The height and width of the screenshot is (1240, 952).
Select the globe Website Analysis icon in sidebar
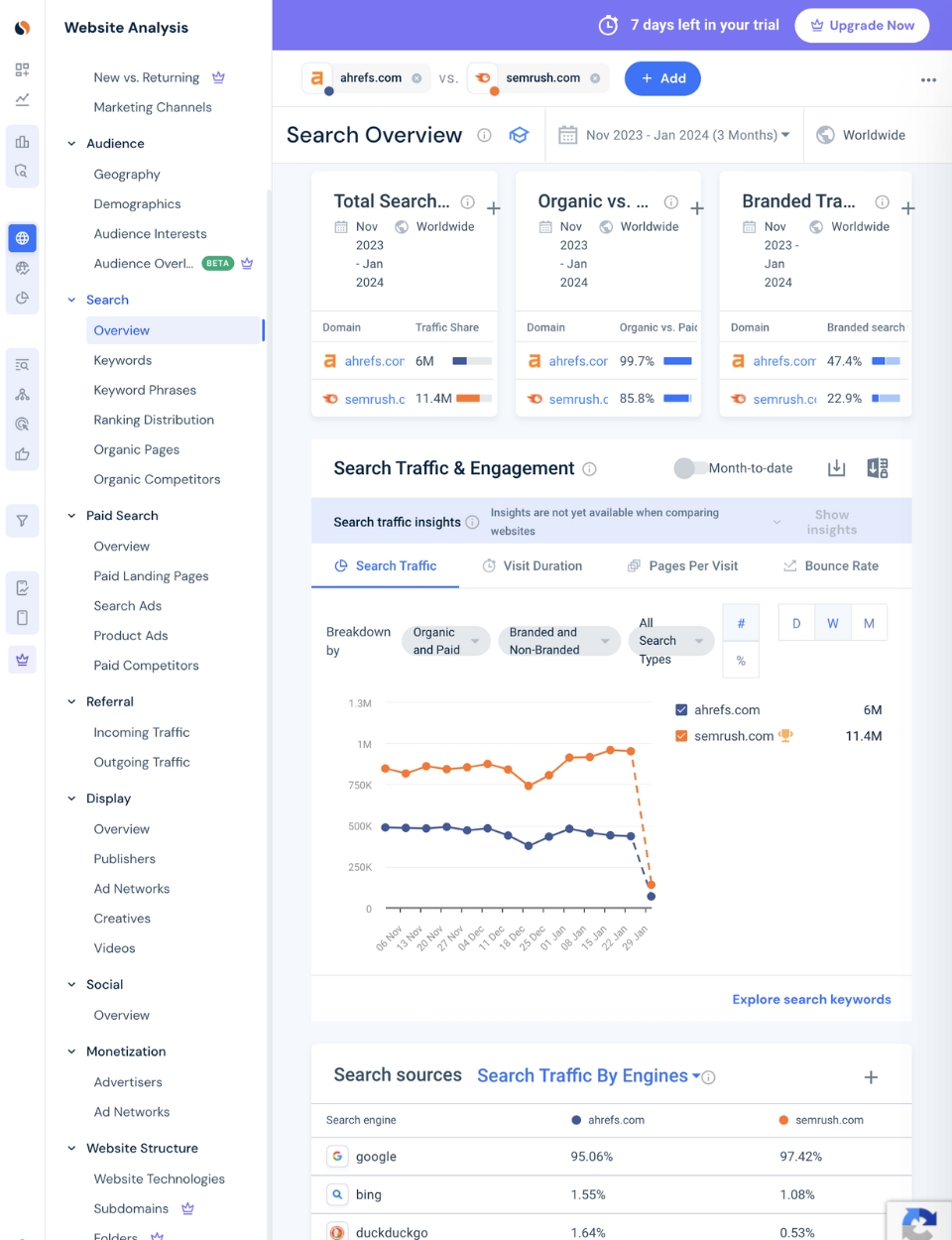tap(22, 238)
